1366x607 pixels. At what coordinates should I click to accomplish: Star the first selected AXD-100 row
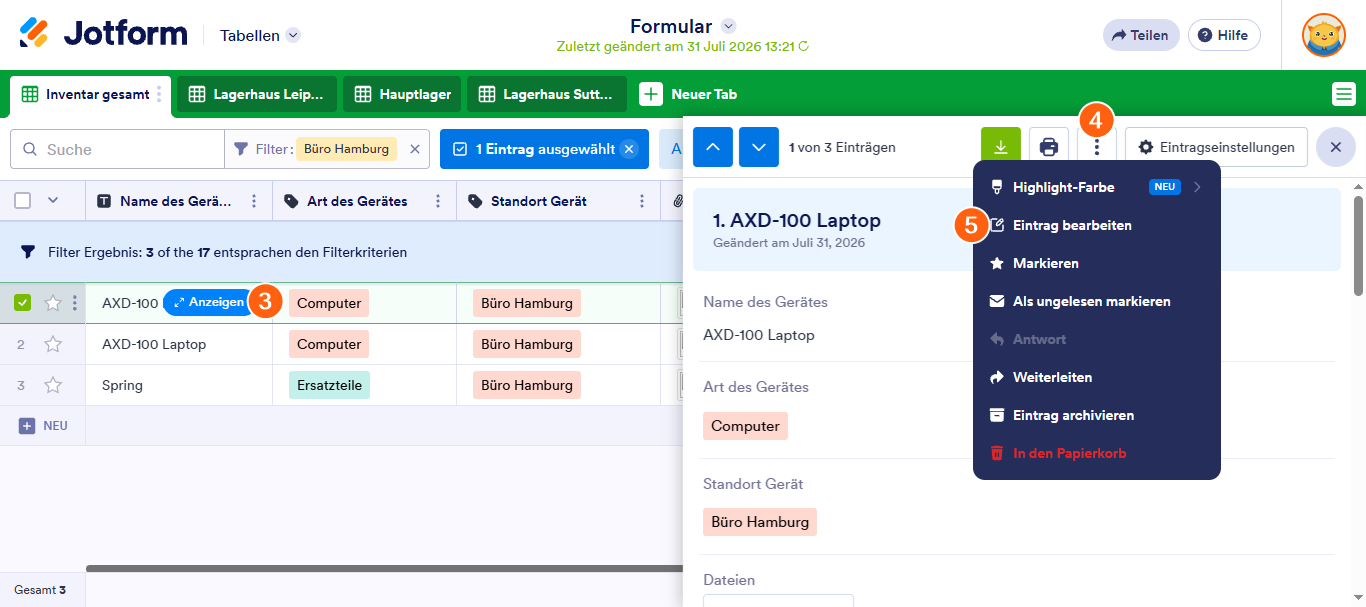coord(53,303)
